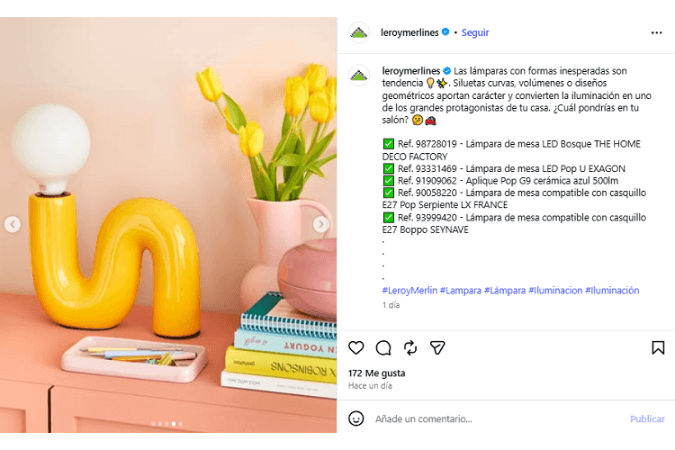Click the add a comment field

[495, 419]
